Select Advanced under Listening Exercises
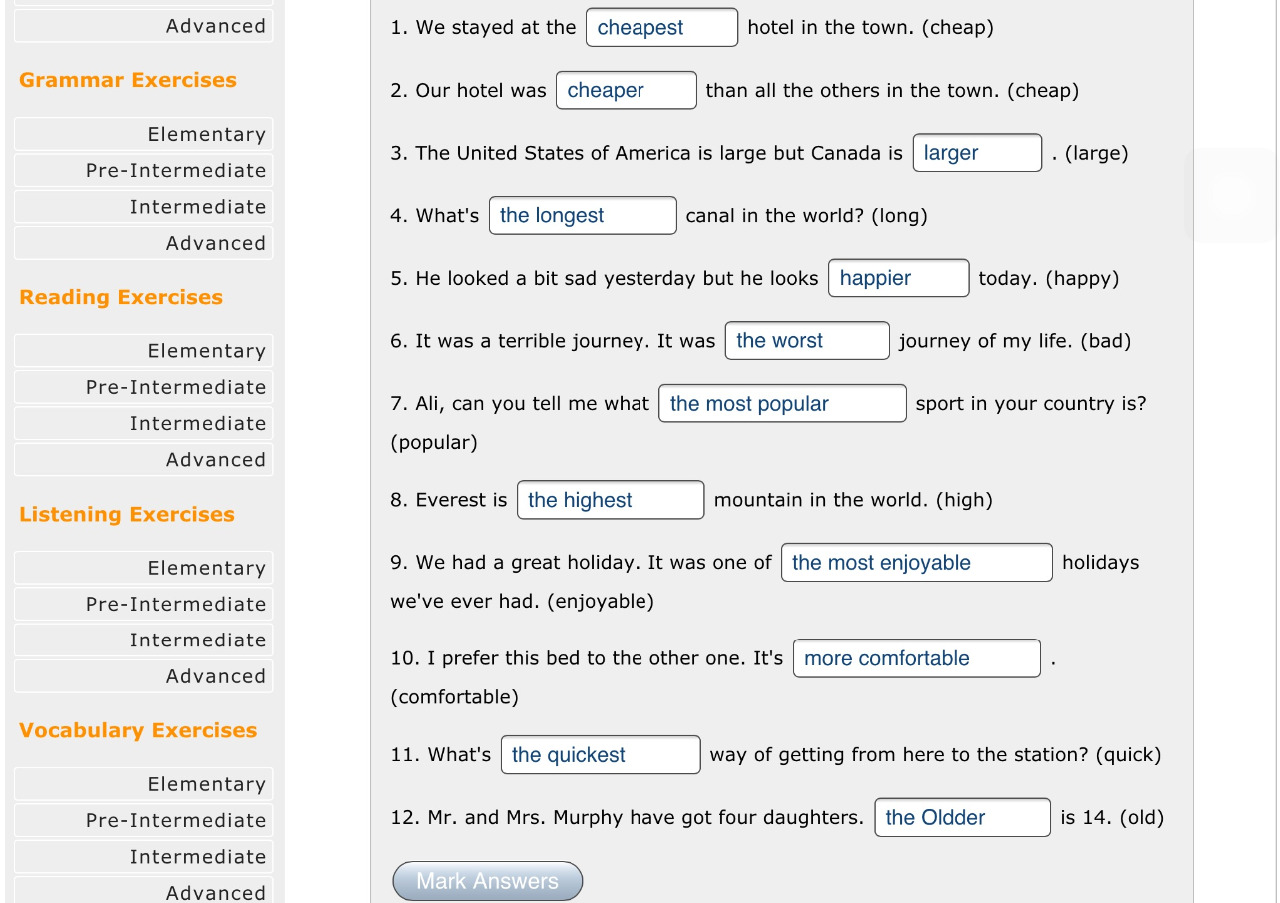 (144, 676)
